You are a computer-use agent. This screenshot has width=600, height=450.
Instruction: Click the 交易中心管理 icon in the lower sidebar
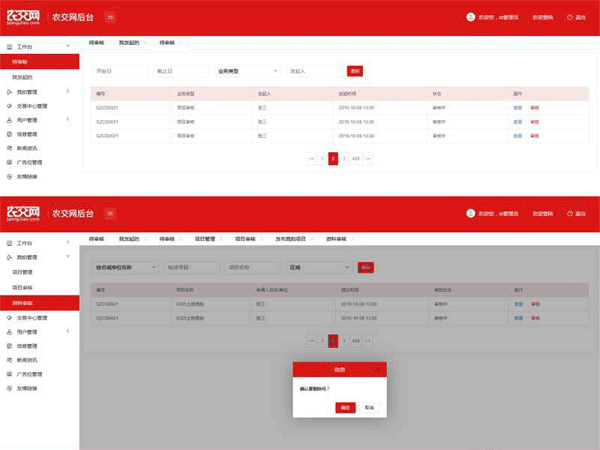9,316
